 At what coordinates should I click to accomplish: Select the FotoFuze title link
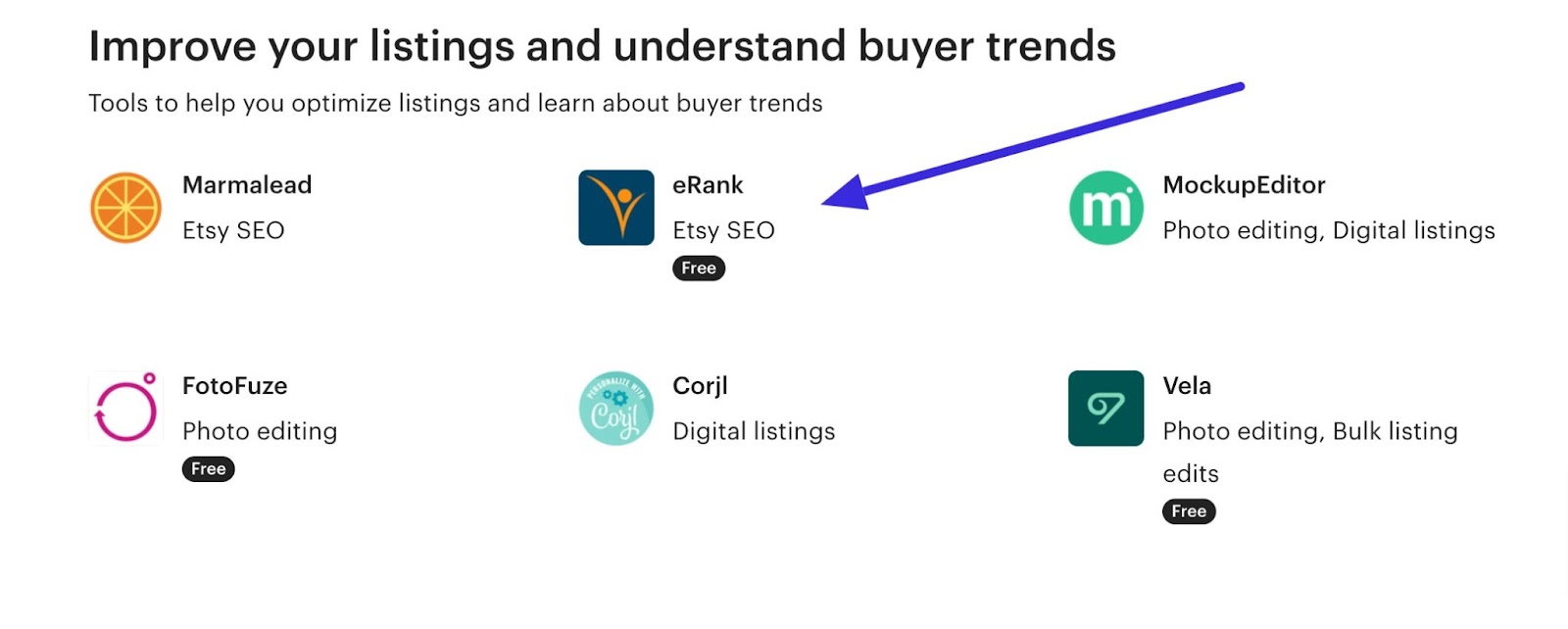[235, 386]
